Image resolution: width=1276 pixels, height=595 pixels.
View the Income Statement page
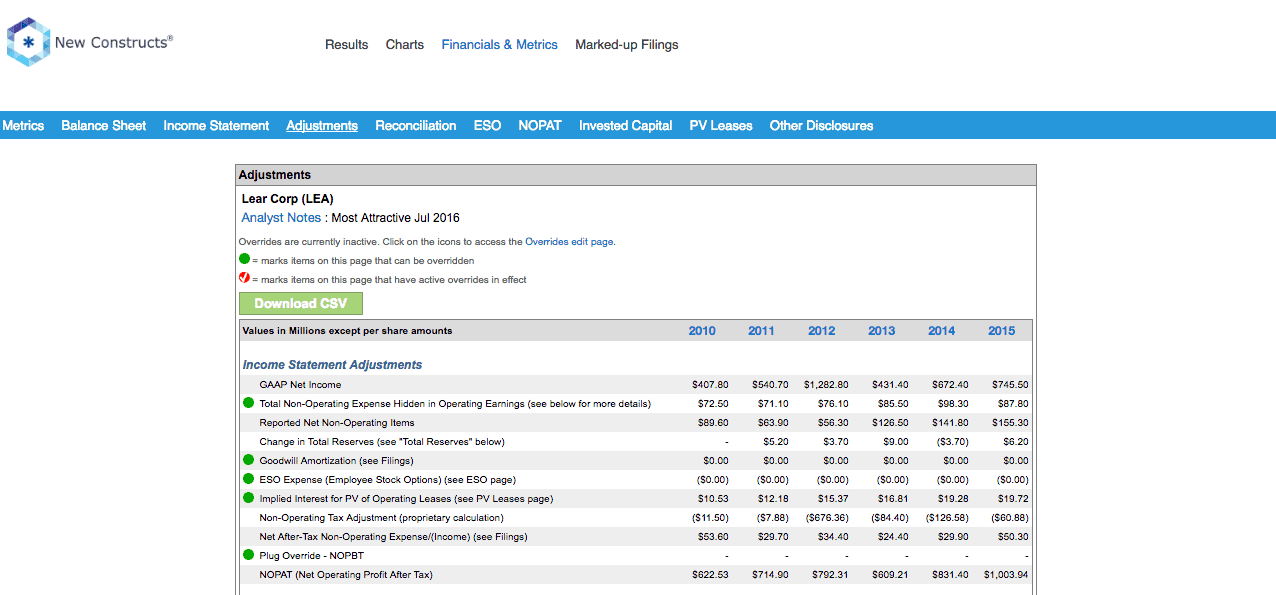tap(216, 125)
